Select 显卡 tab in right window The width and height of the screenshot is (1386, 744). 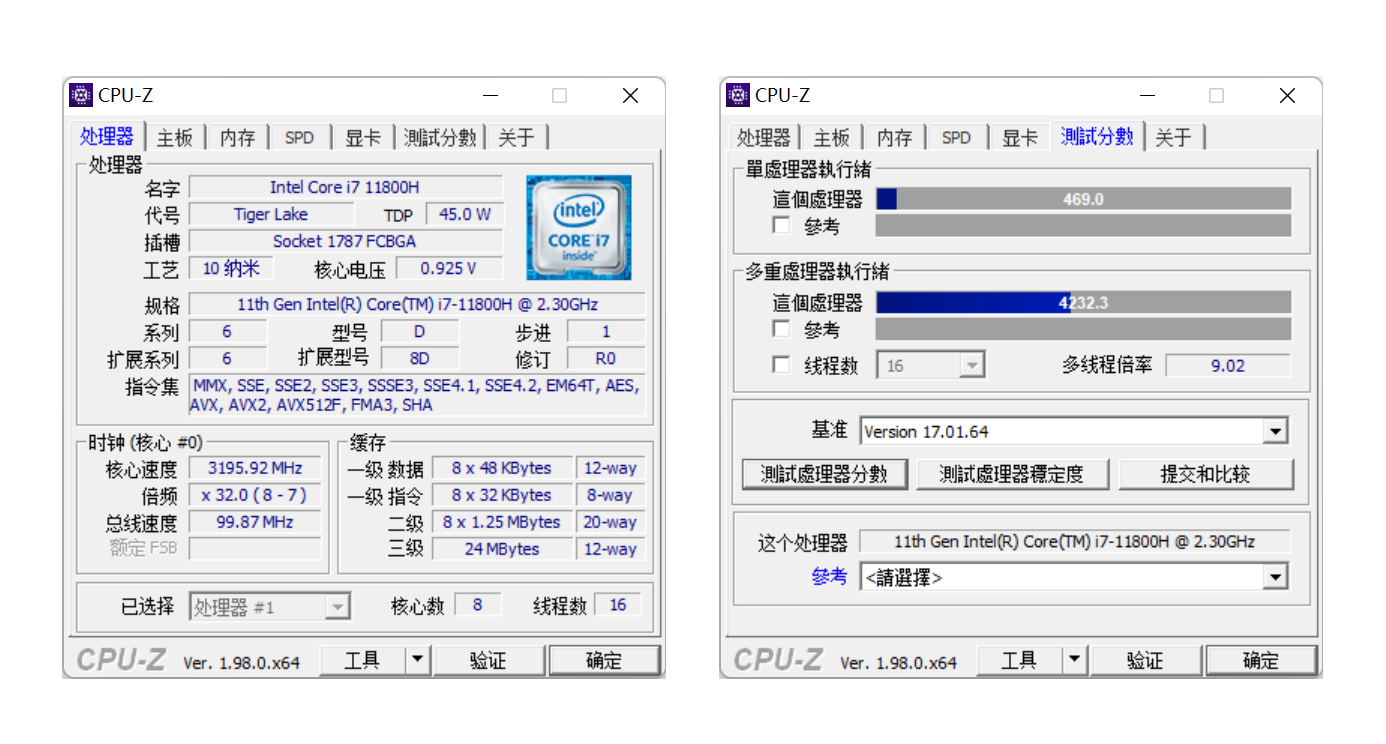[1020, 137]
